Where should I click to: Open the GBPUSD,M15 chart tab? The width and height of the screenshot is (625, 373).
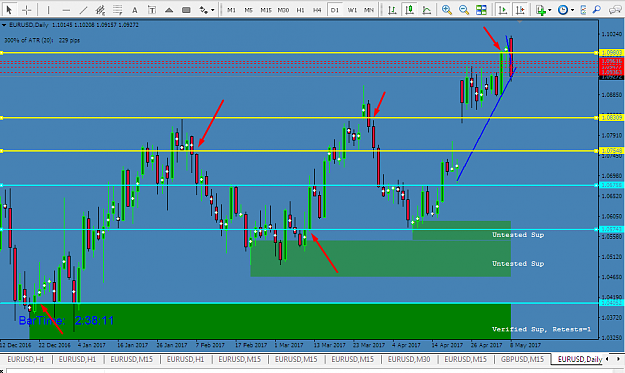click(x=522, y=359)
